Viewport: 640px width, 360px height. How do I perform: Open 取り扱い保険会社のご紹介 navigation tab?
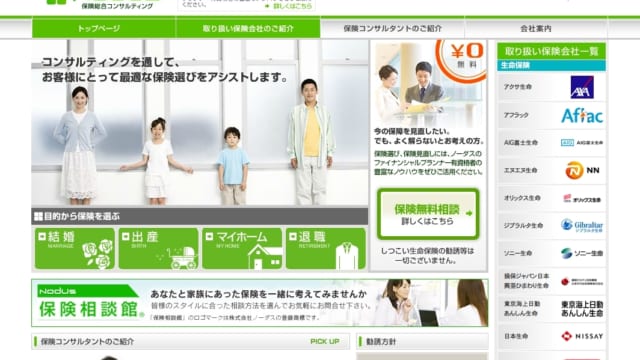(x=248, y=29)
